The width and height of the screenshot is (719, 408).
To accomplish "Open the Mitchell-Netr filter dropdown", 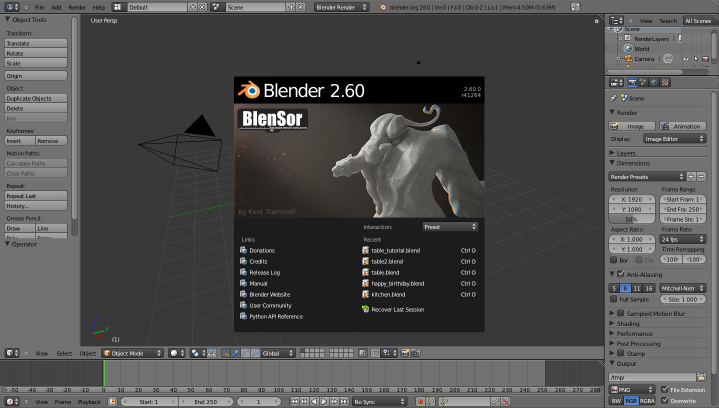I will (x=682, y=288).
